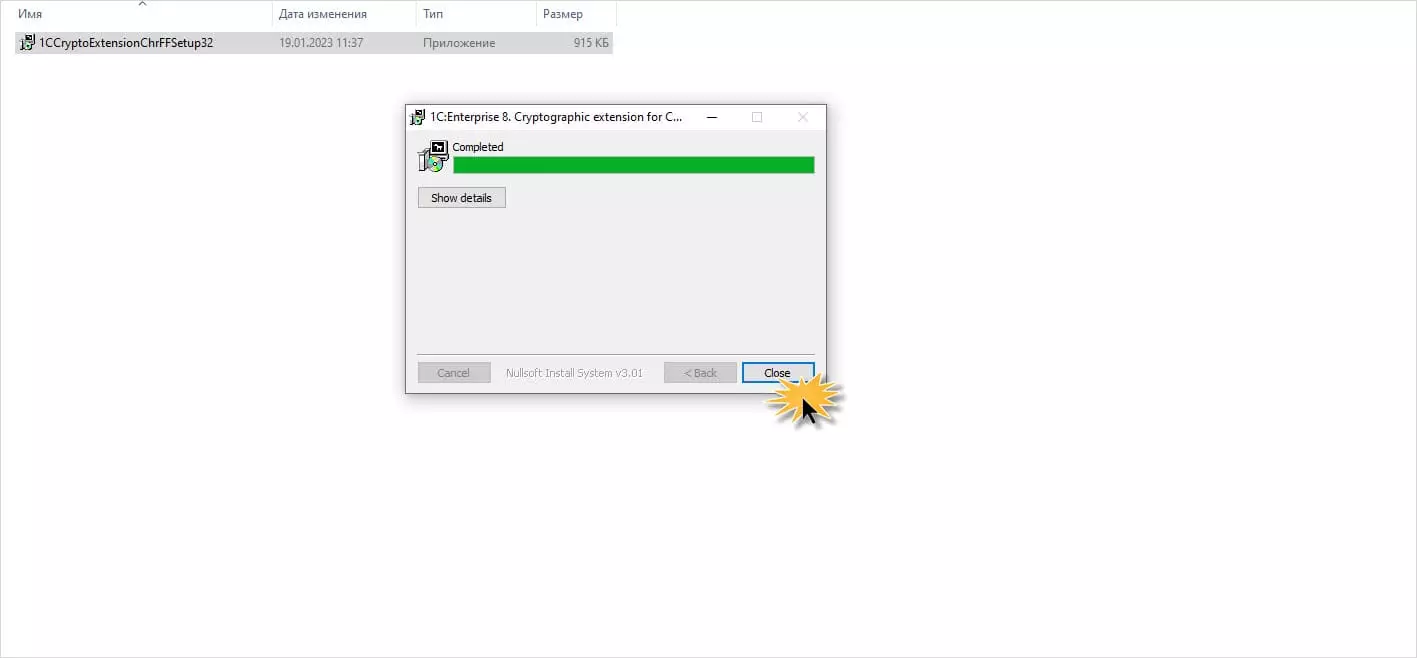Select the 1CCryptoExtensionChrFFSetup32 file name
This screenshot has width=1417, height=658.
click(125, 43)
